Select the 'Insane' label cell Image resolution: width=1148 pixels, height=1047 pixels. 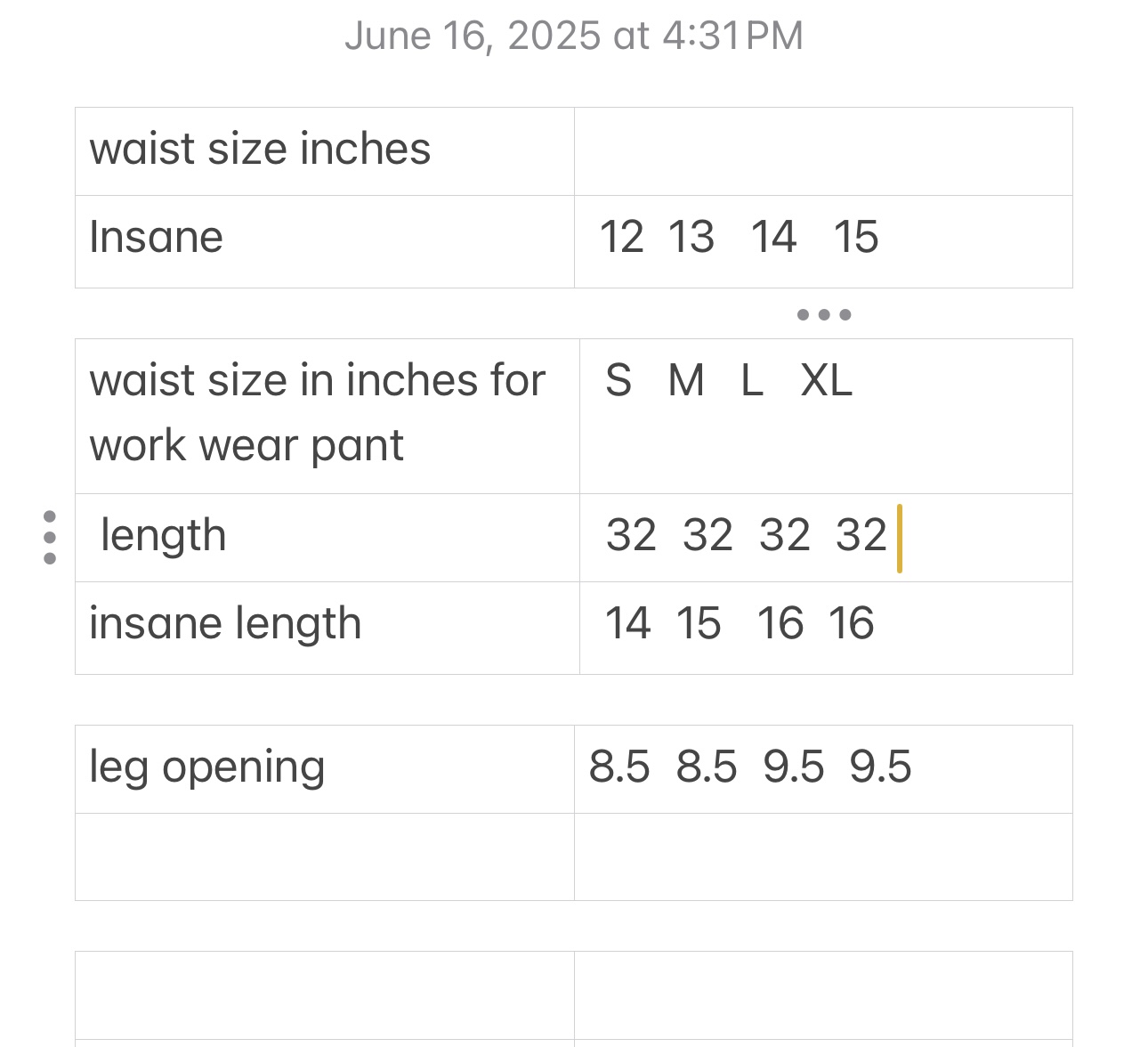(325, 241)
